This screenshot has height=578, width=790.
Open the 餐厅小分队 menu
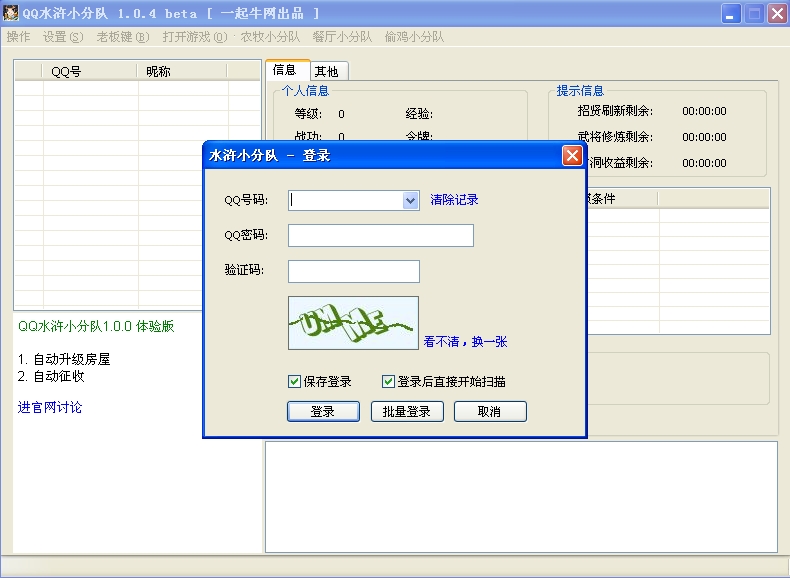click(x=342, y=37)
